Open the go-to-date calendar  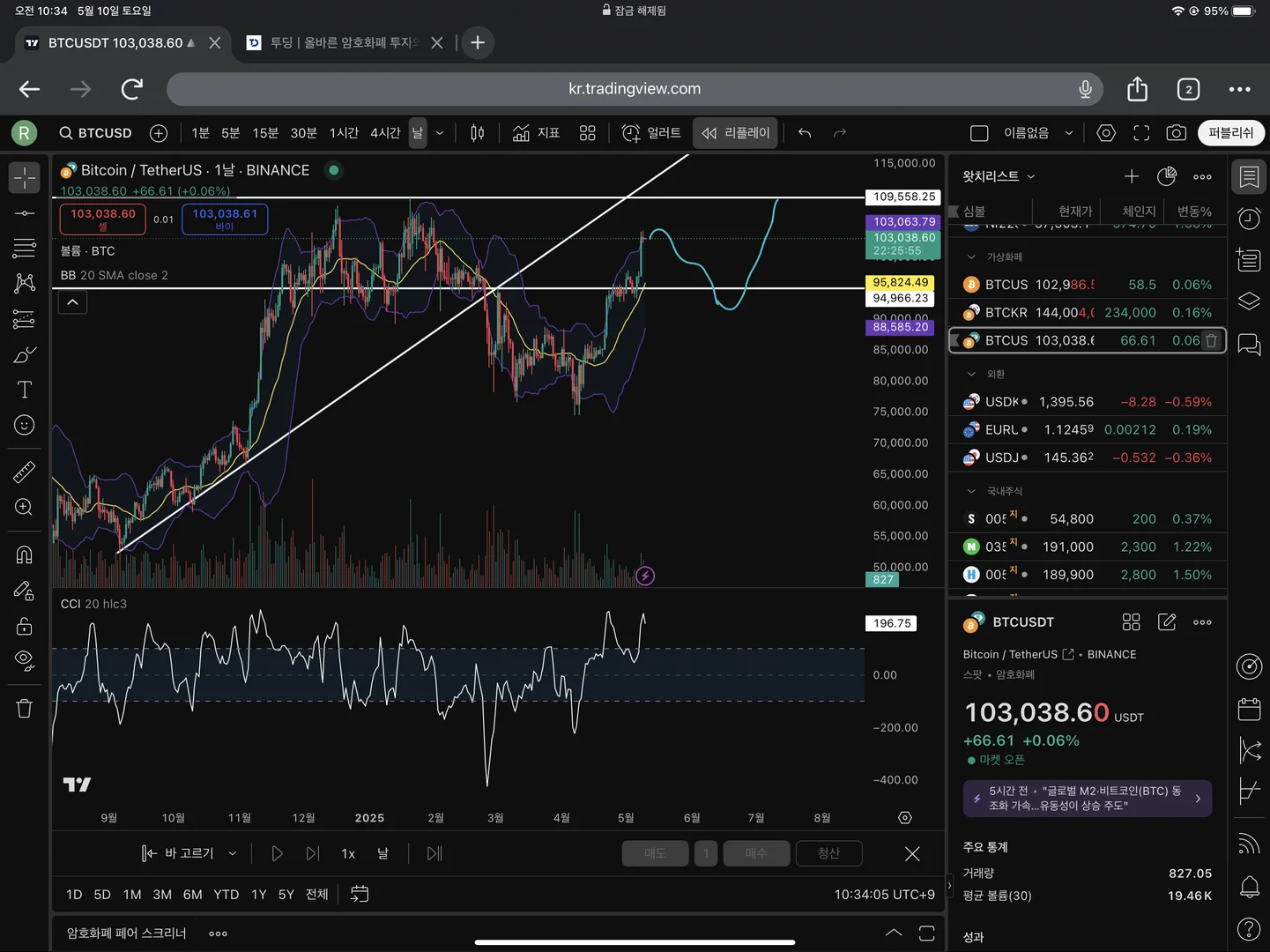point(360,895)
